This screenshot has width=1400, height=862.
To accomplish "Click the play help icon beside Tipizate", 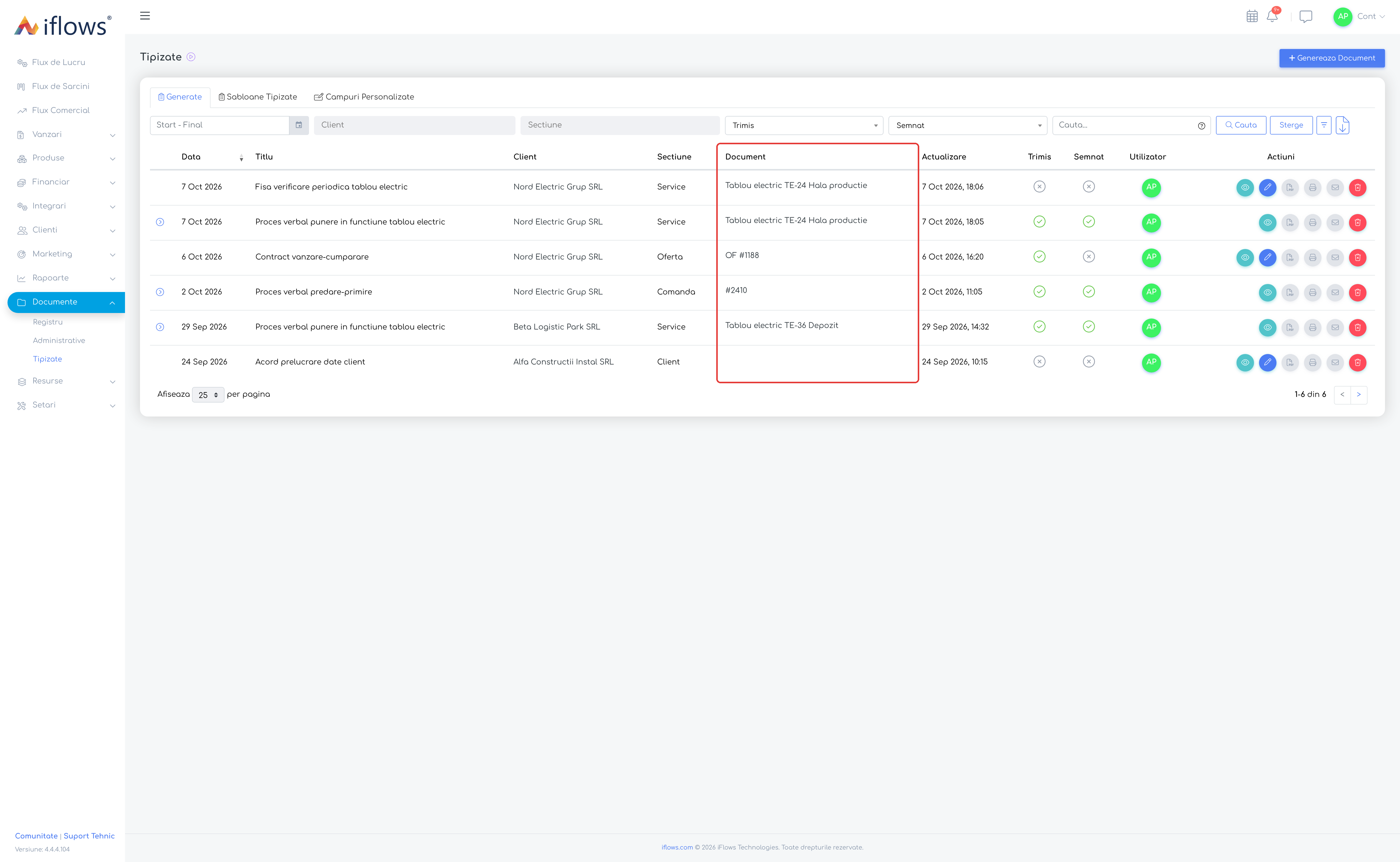I will click(x=191, y=57).
